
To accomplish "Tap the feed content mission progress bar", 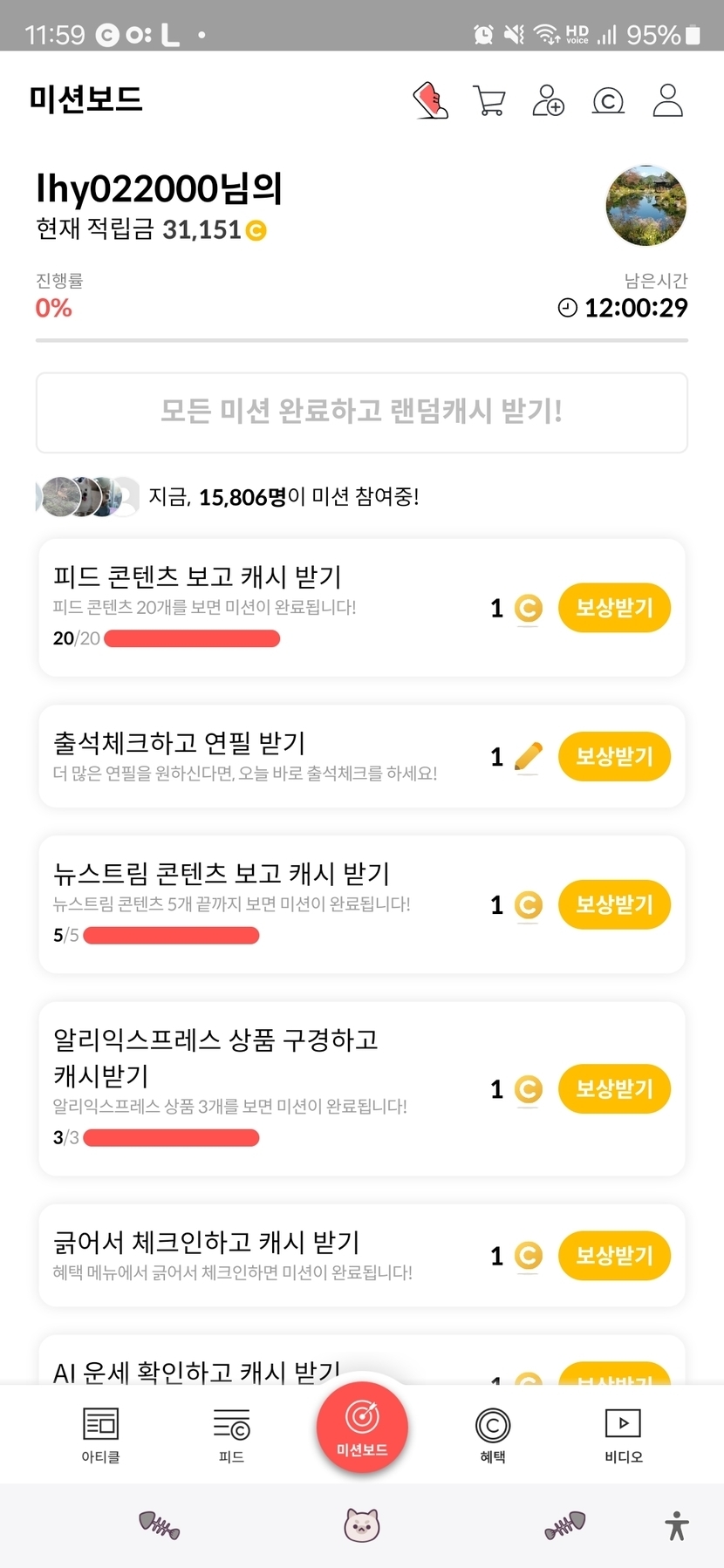I will point(192,639).
